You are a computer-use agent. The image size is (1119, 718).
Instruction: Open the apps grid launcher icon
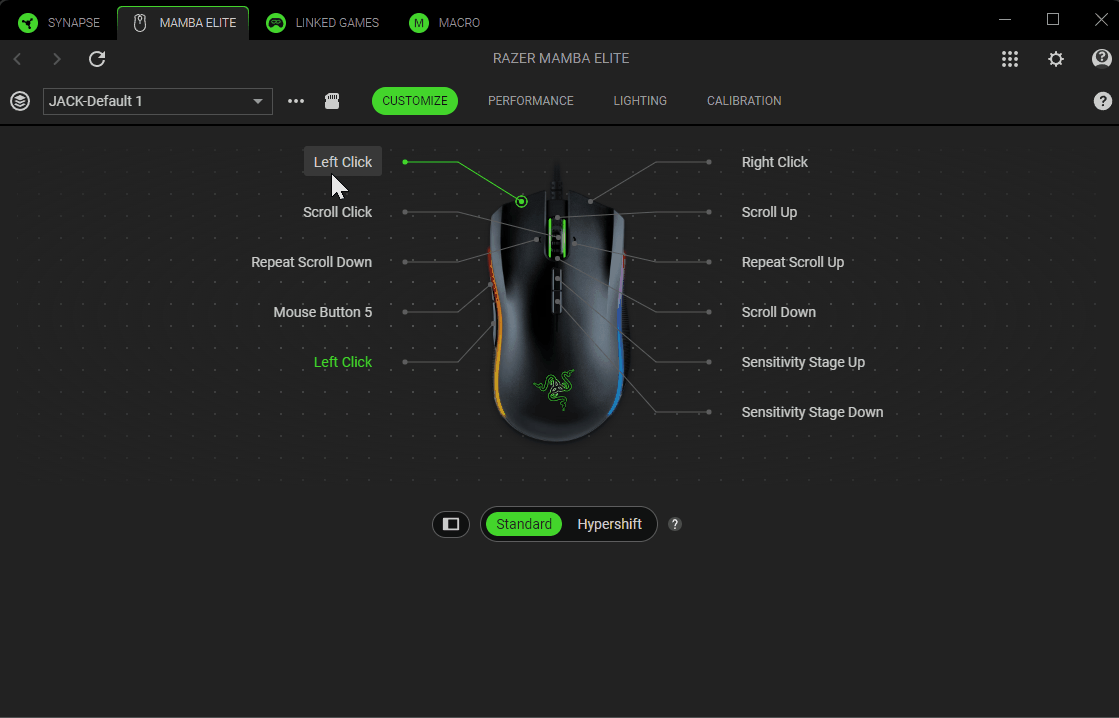pos(1010,59)
